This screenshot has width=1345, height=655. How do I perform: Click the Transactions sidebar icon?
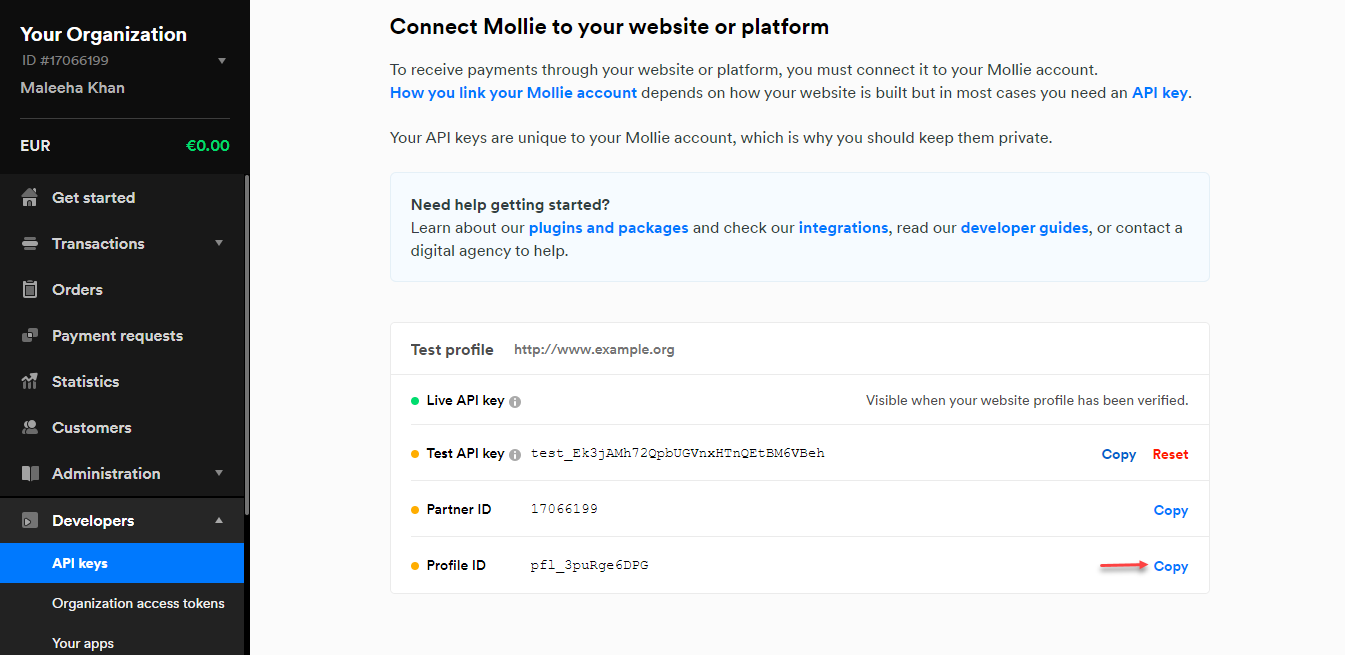pos(30,243)
